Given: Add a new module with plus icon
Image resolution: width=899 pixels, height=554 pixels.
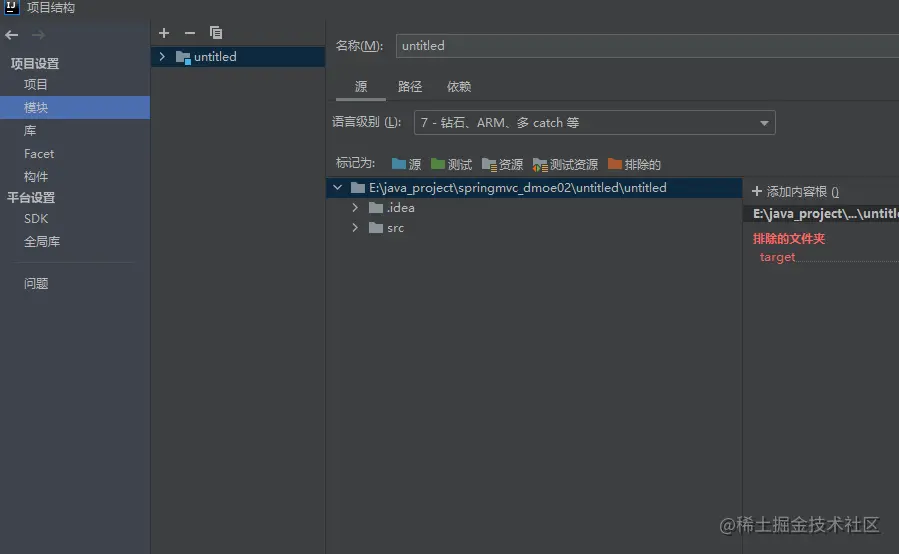Looking at the screenshot, I should pyautogui.click(x=164, y=33).
